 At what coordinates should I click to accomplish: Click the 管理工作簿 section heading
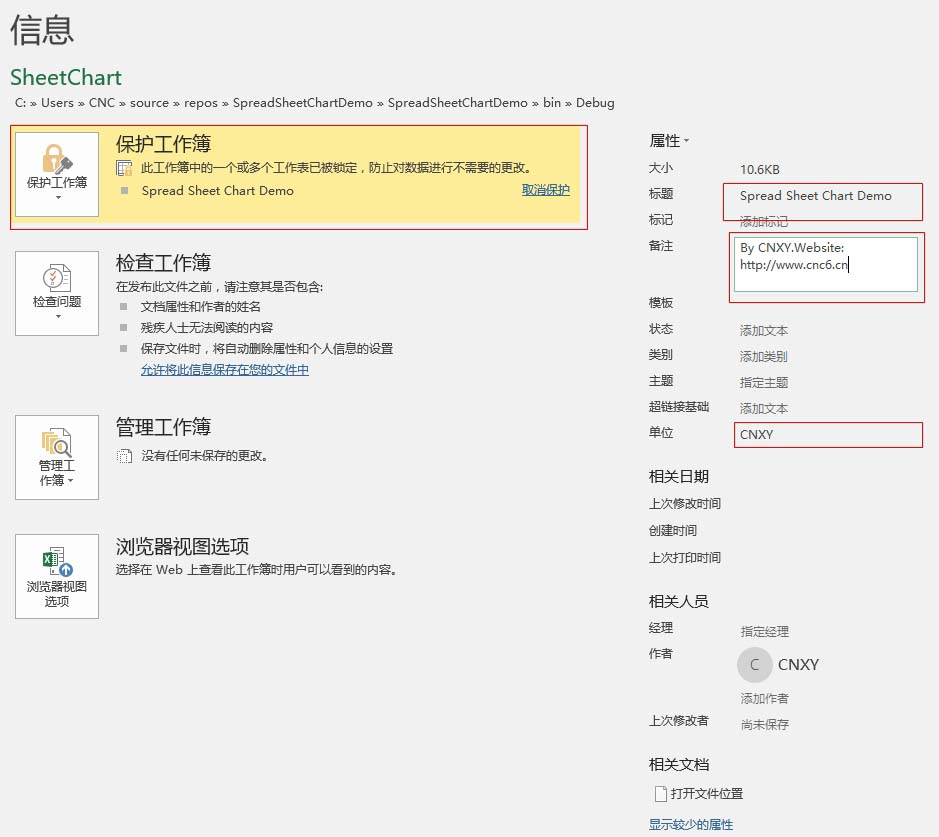point(163,427)
